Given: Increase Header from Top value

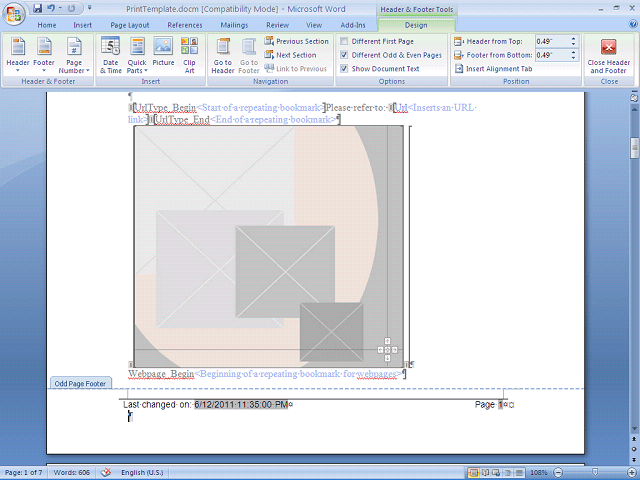Looking at the screenshot, I should (573, 39).
